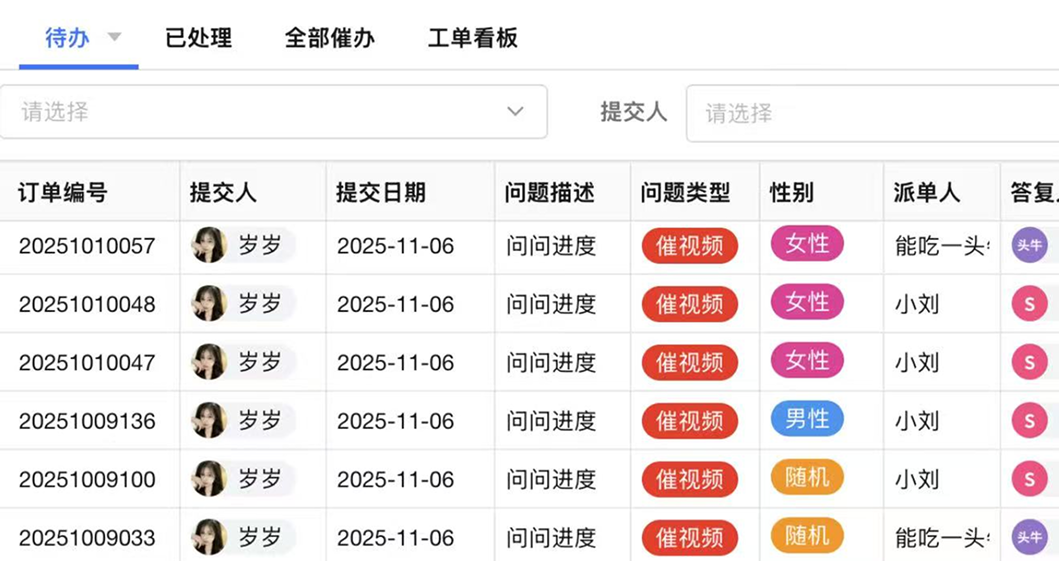The height and width of the screenshot is (561, 1059).
Task: Click 岁岁 avatar in row 20251009100
Action: [209, 479]
